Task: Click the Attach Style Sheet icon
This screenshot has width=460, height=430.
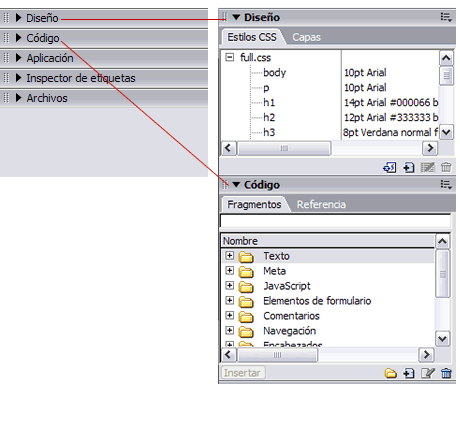Action: pyautogui.click(x=389, y=167)
